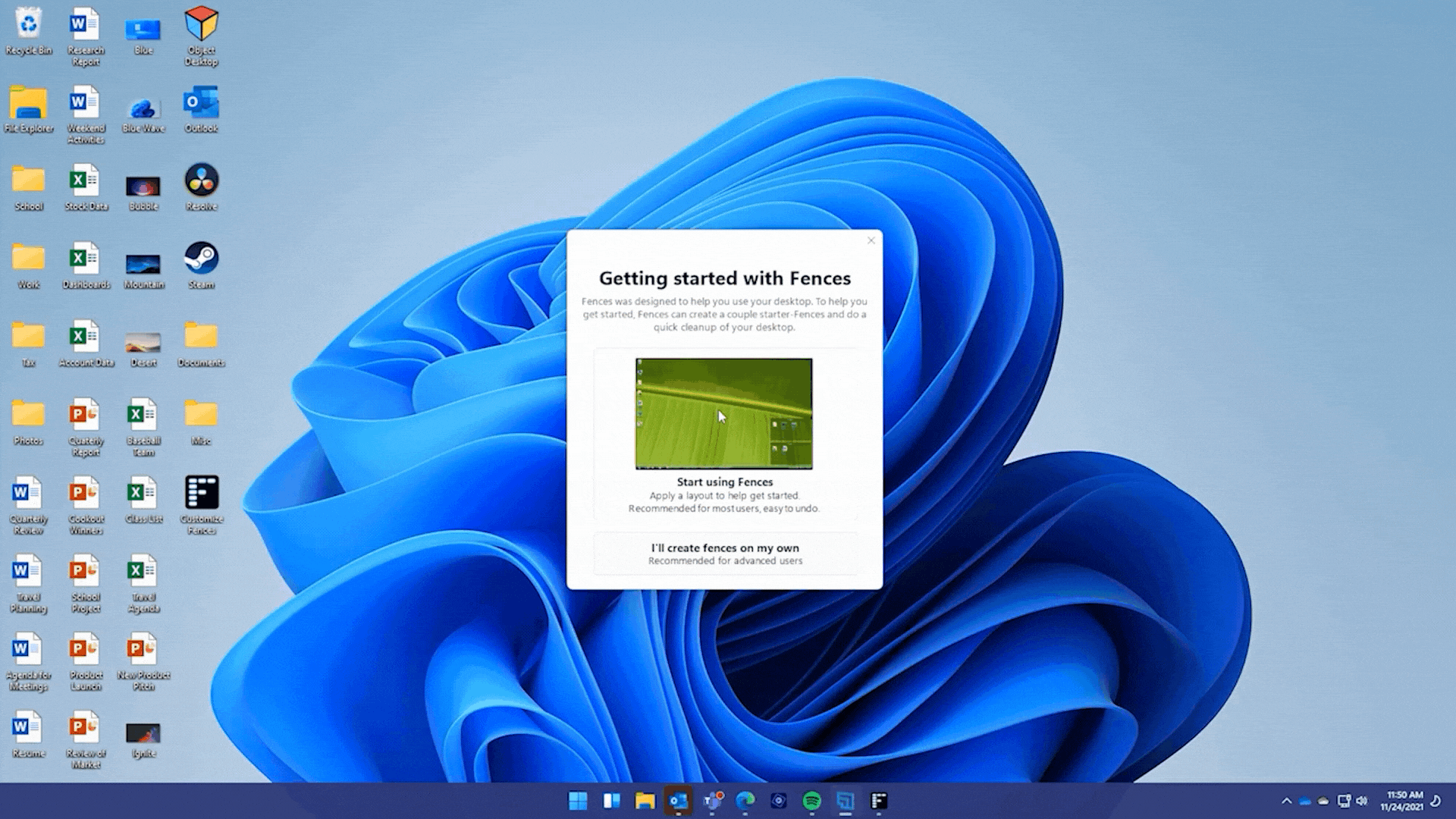Click the Fences icon in taskbar
This screenshot has height=819, width=1456.
[x=879, y=801]
